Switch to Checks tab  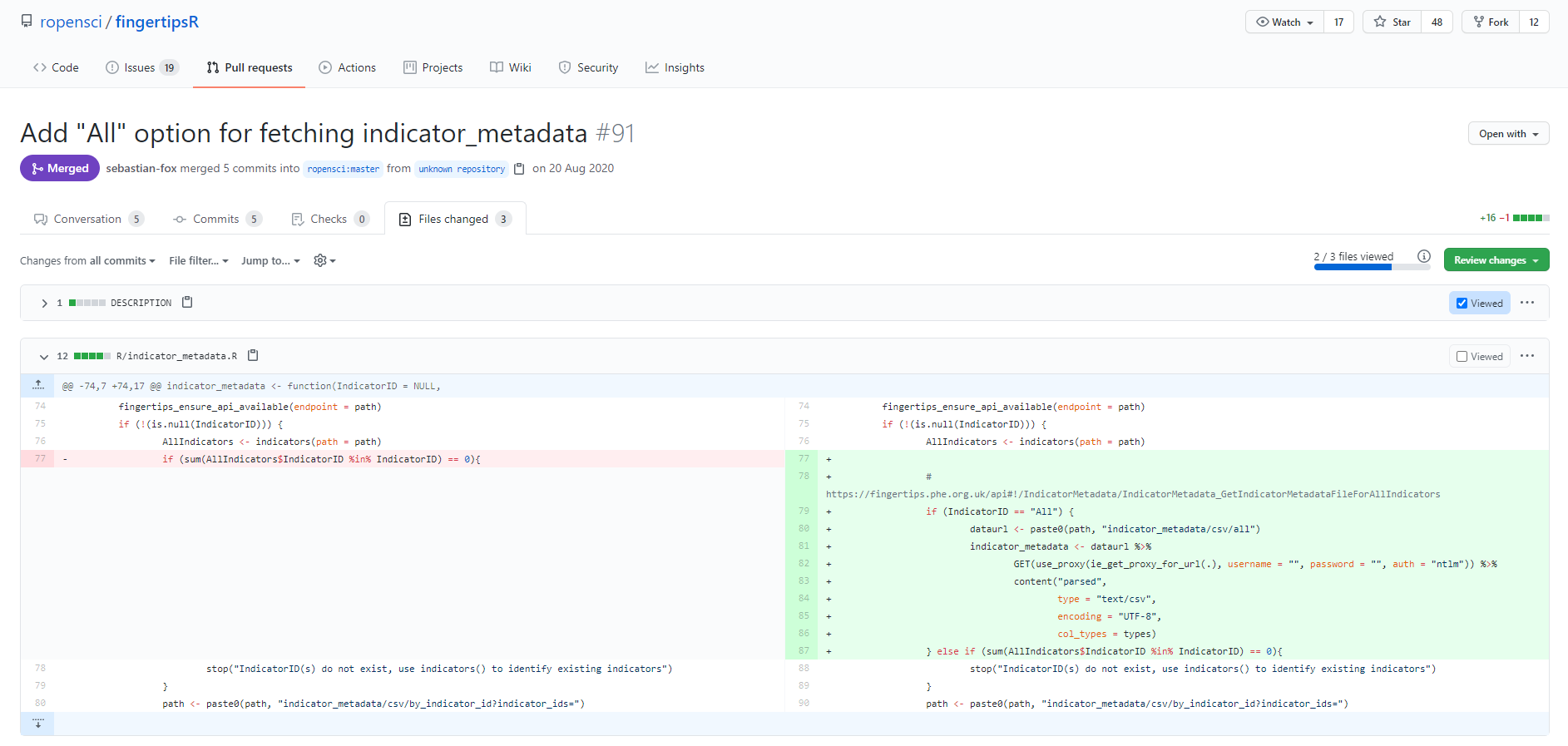coord(329,219)
